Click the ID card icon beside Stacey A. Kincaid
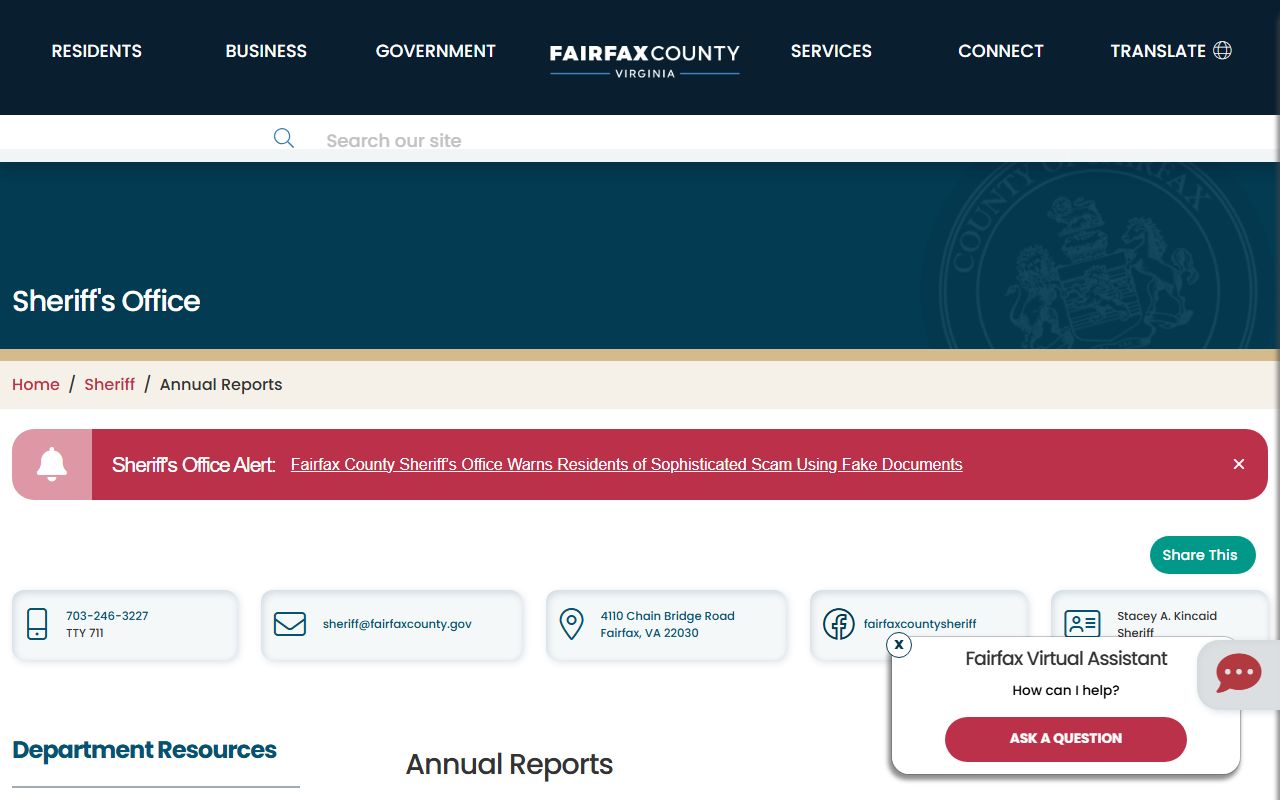 coord(1082,624)
